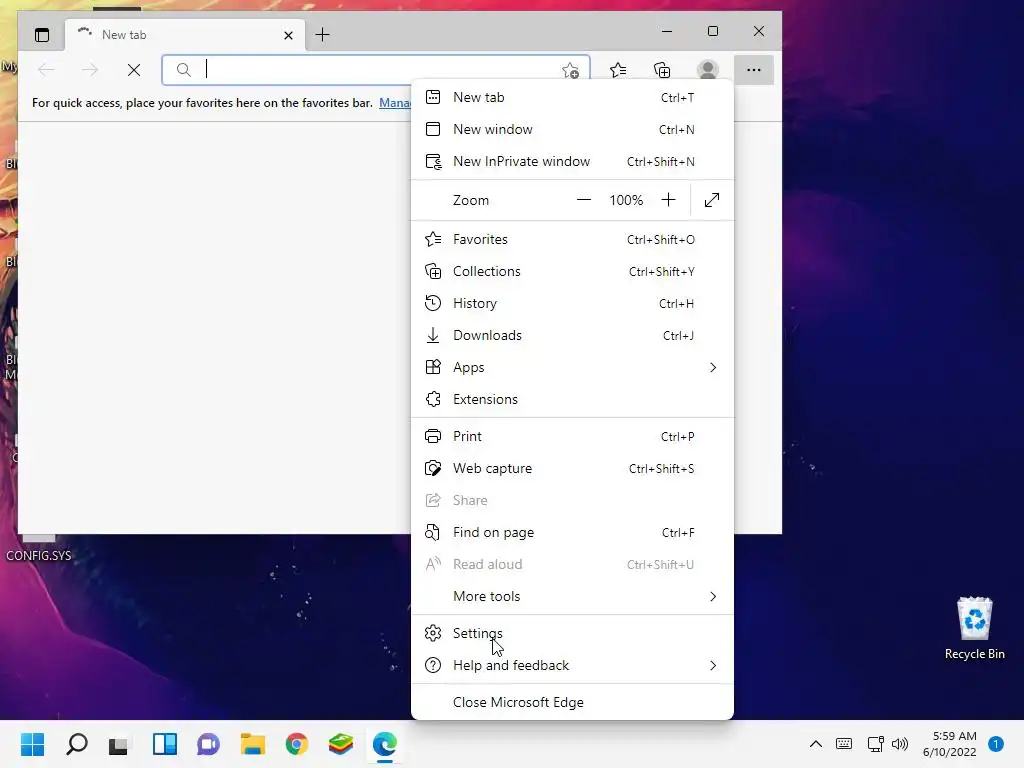Open Collections from the menu
Screen dimensions: 1024x768
[572, 271]
